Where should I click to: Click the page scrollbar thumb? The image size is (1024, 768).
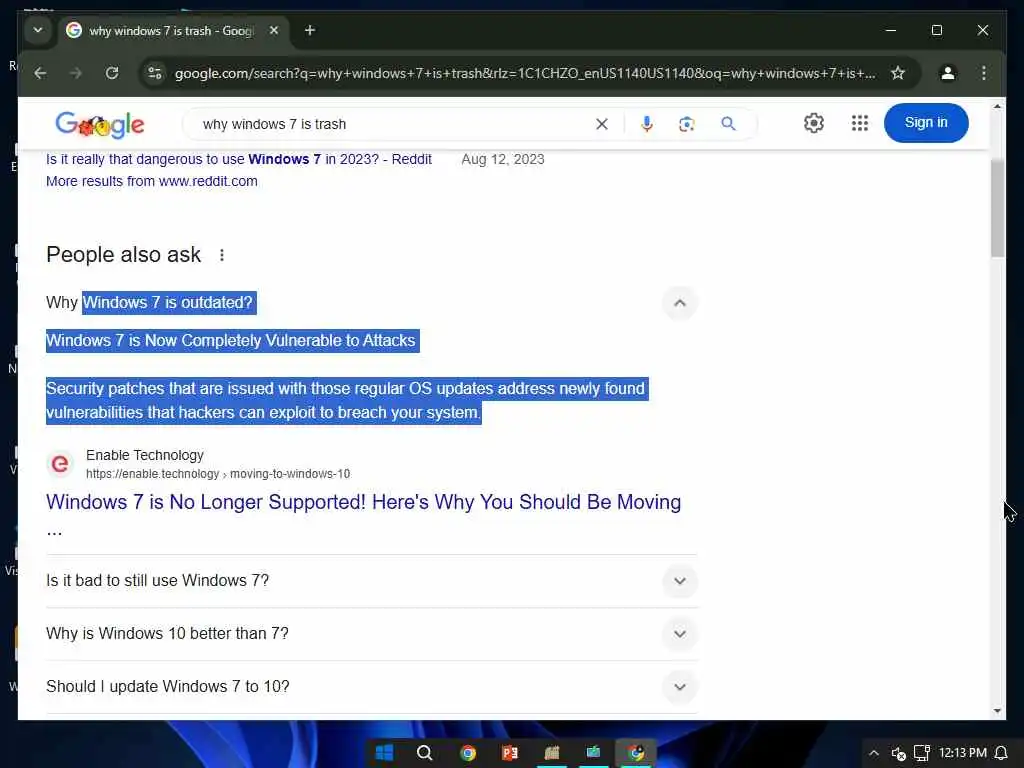[997, 208]
